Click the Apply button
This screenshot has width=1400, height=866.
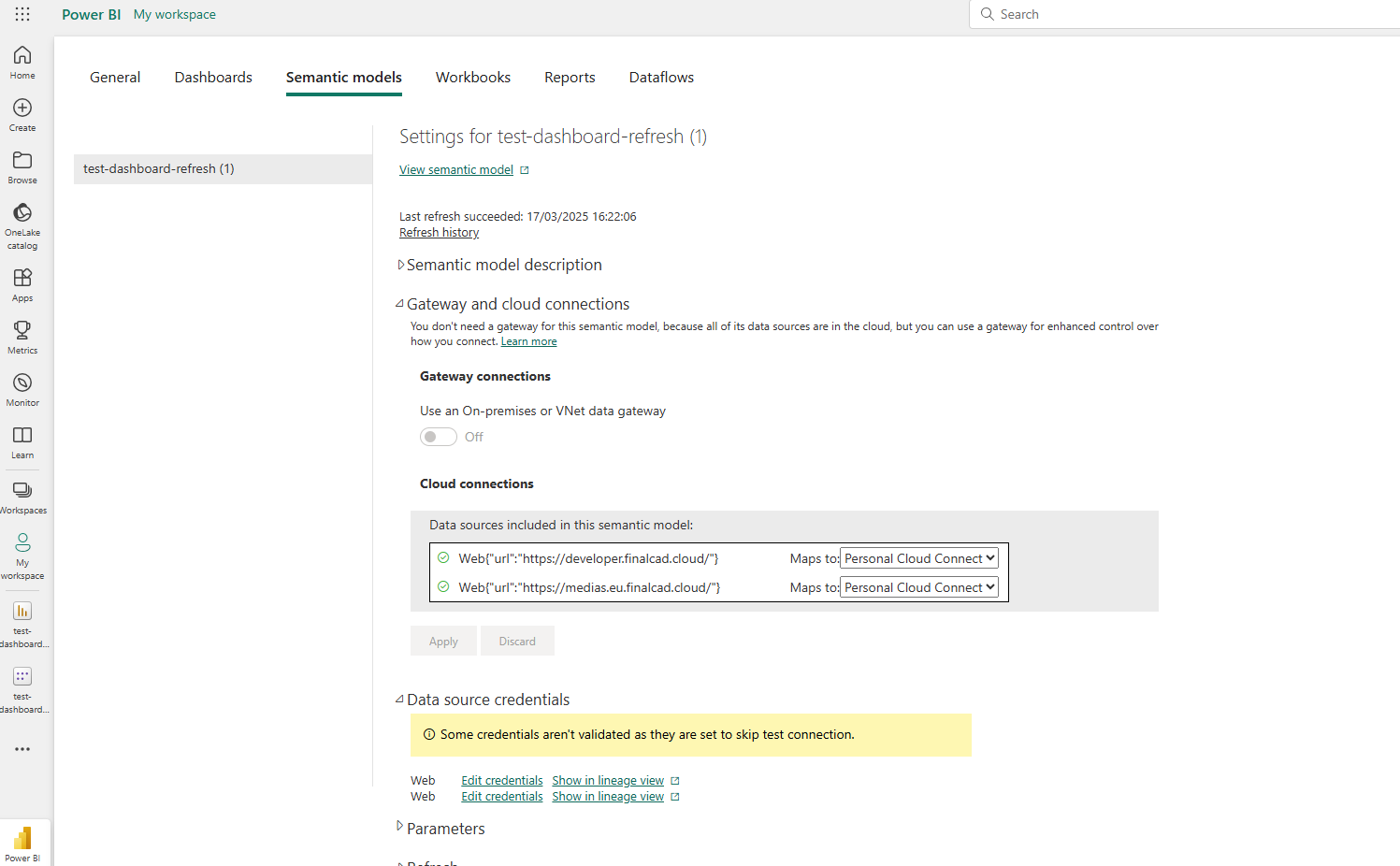[443, 641]
